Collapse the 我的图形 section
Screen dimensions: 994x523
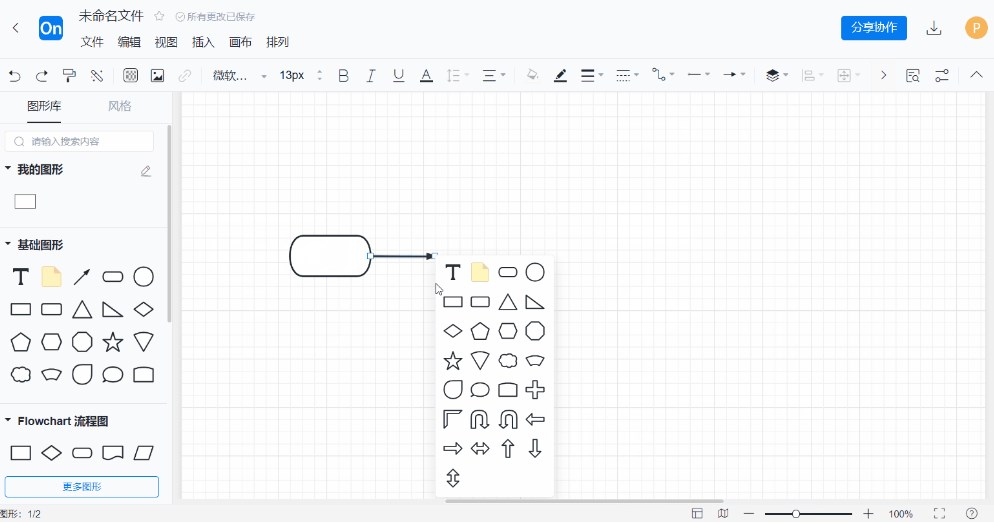8,169
